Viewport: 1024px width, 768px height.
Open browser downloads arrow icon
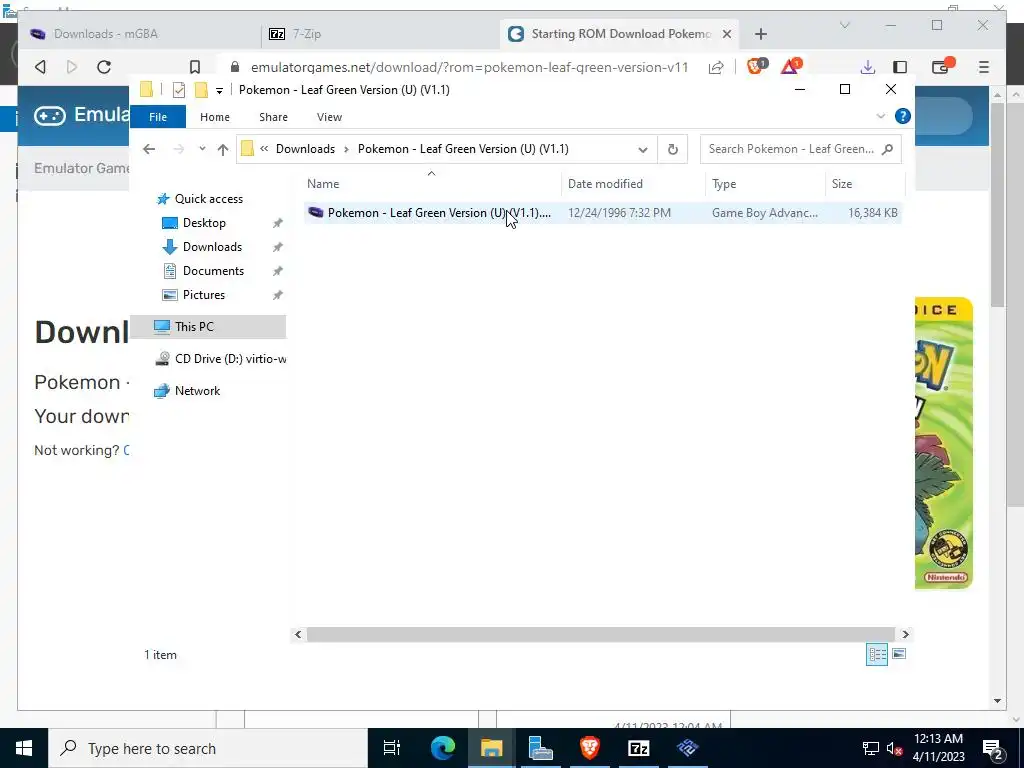867,67
